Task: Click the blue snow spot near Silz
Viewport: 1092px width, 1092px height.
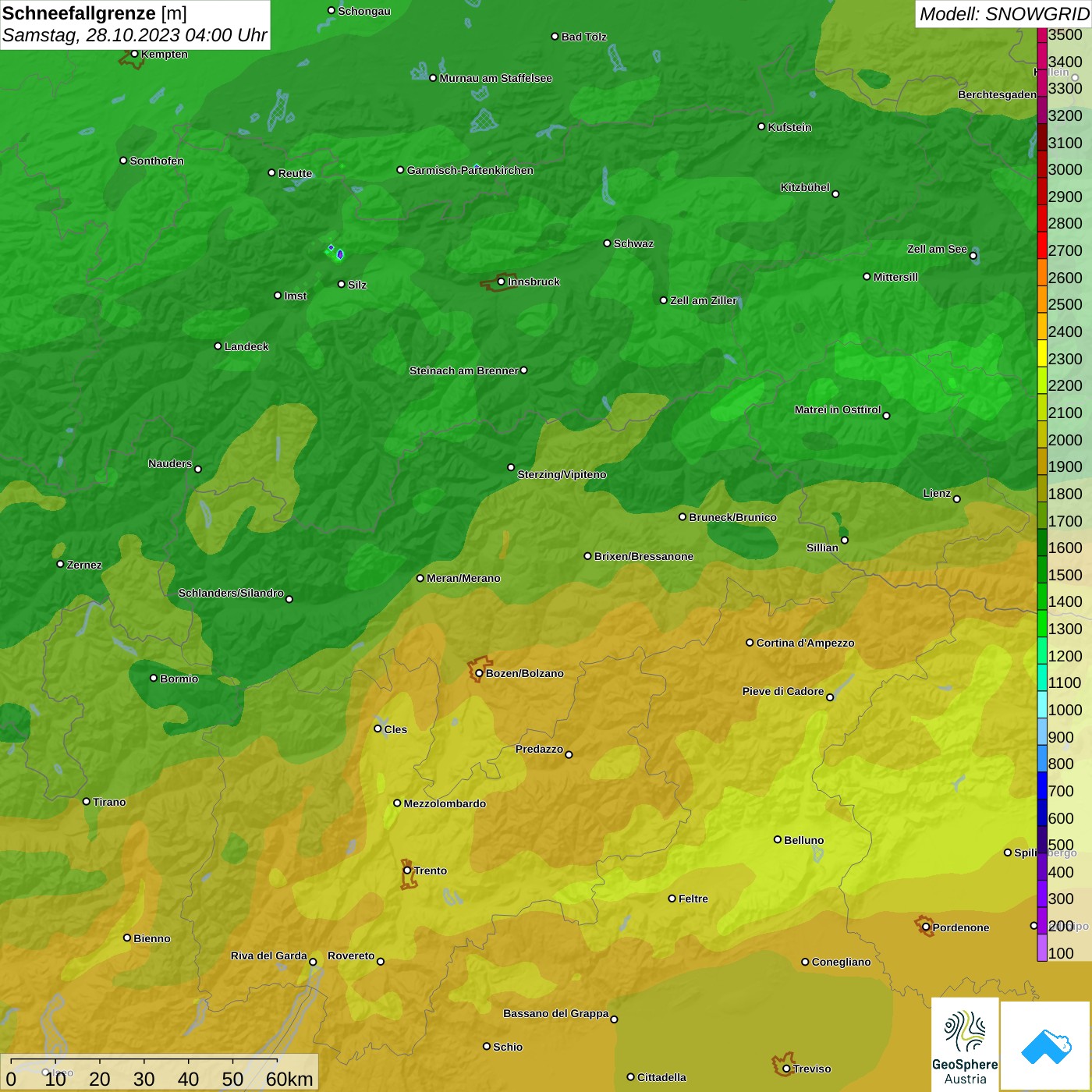Action: tap(339, 254)
